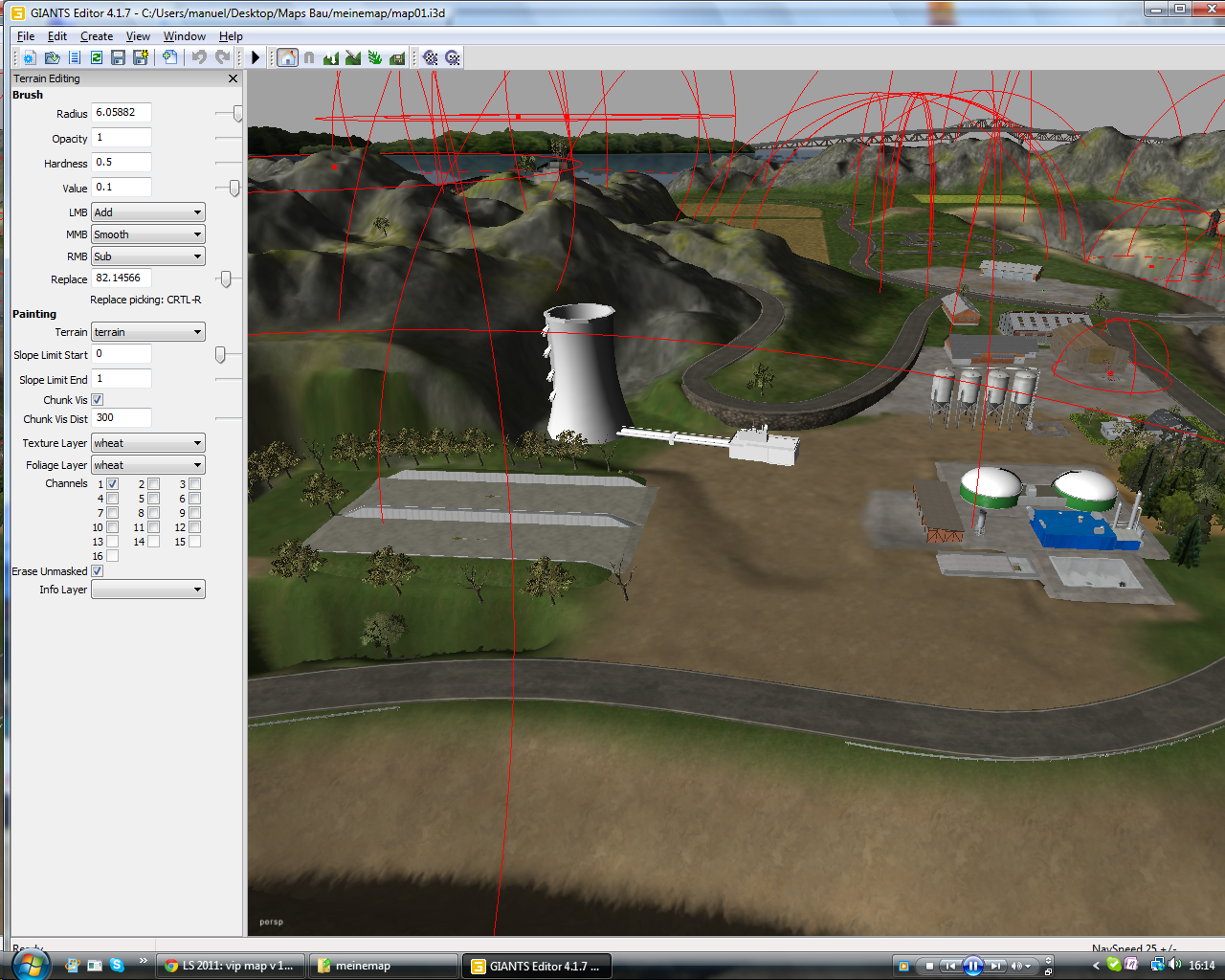Stop playback in the taskbar media player

pyautogui.click(x=929, y=966)
